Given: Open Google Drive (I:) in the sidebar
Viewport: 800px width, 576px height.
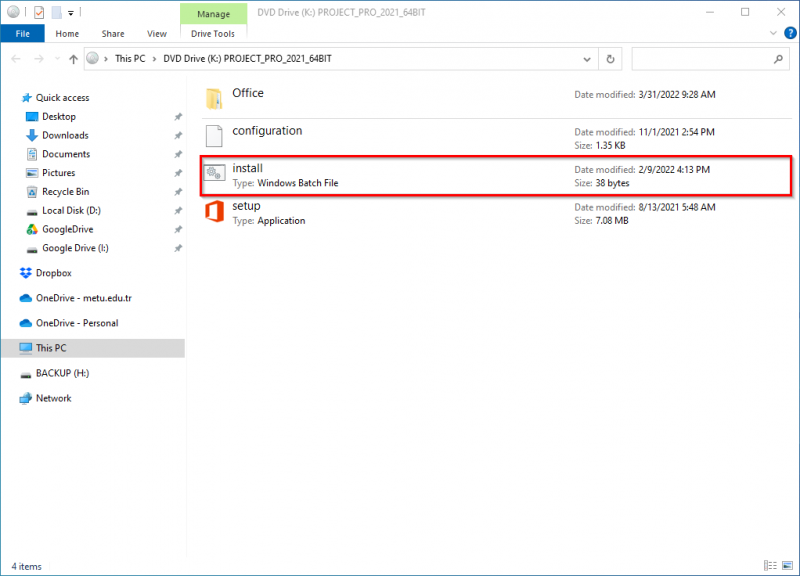Looking at the screenshot, I should point(75,248).
